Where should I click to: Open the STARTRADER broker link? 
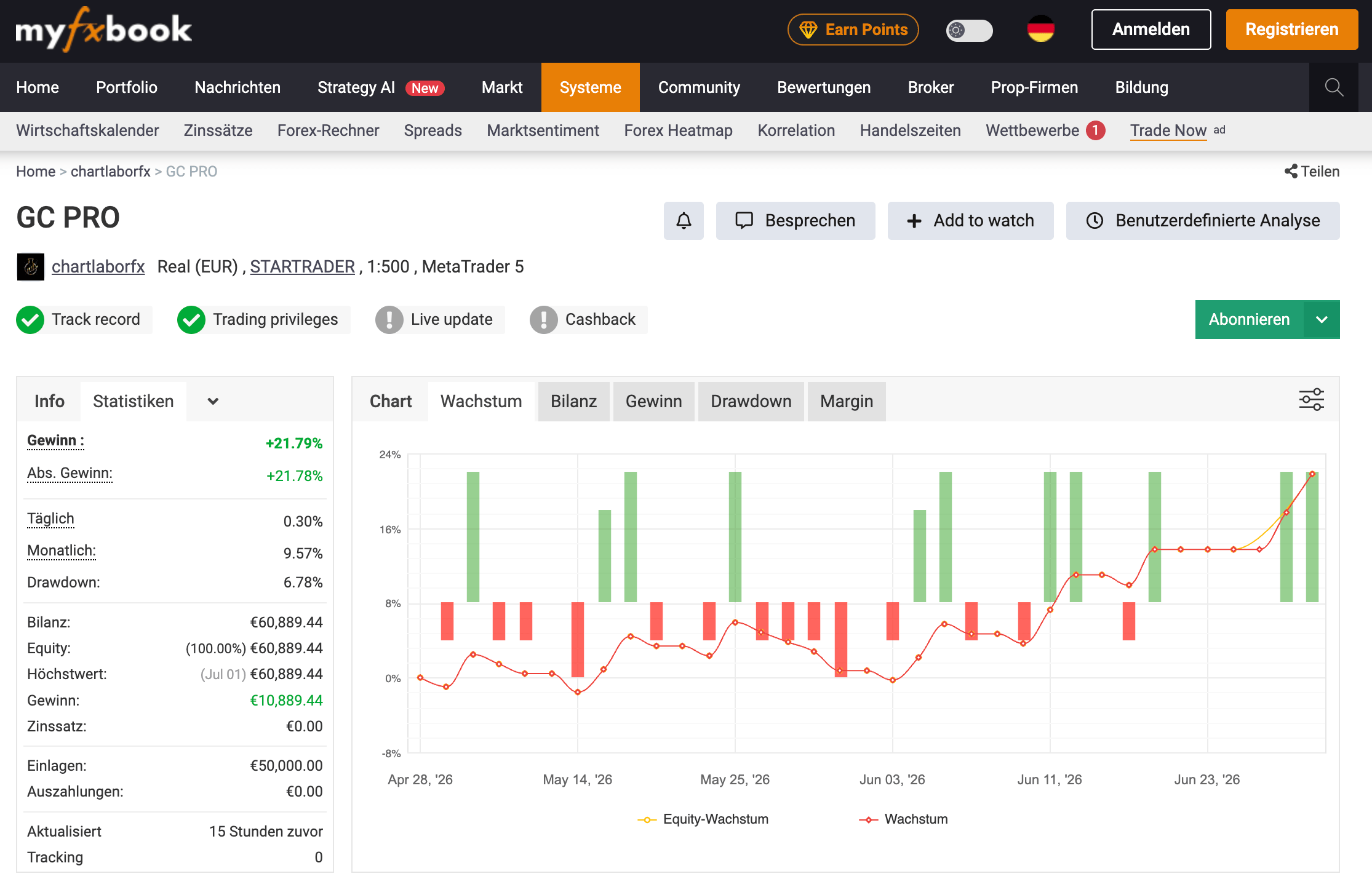(x=302, y=267)
